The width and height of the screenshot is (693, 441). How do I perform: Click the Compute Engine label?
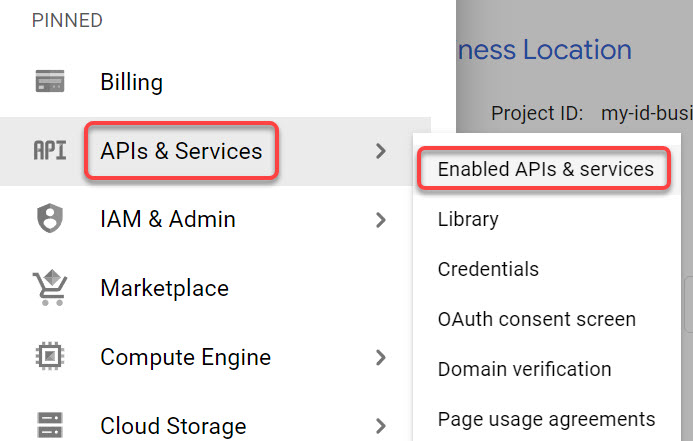pos(185,357)
